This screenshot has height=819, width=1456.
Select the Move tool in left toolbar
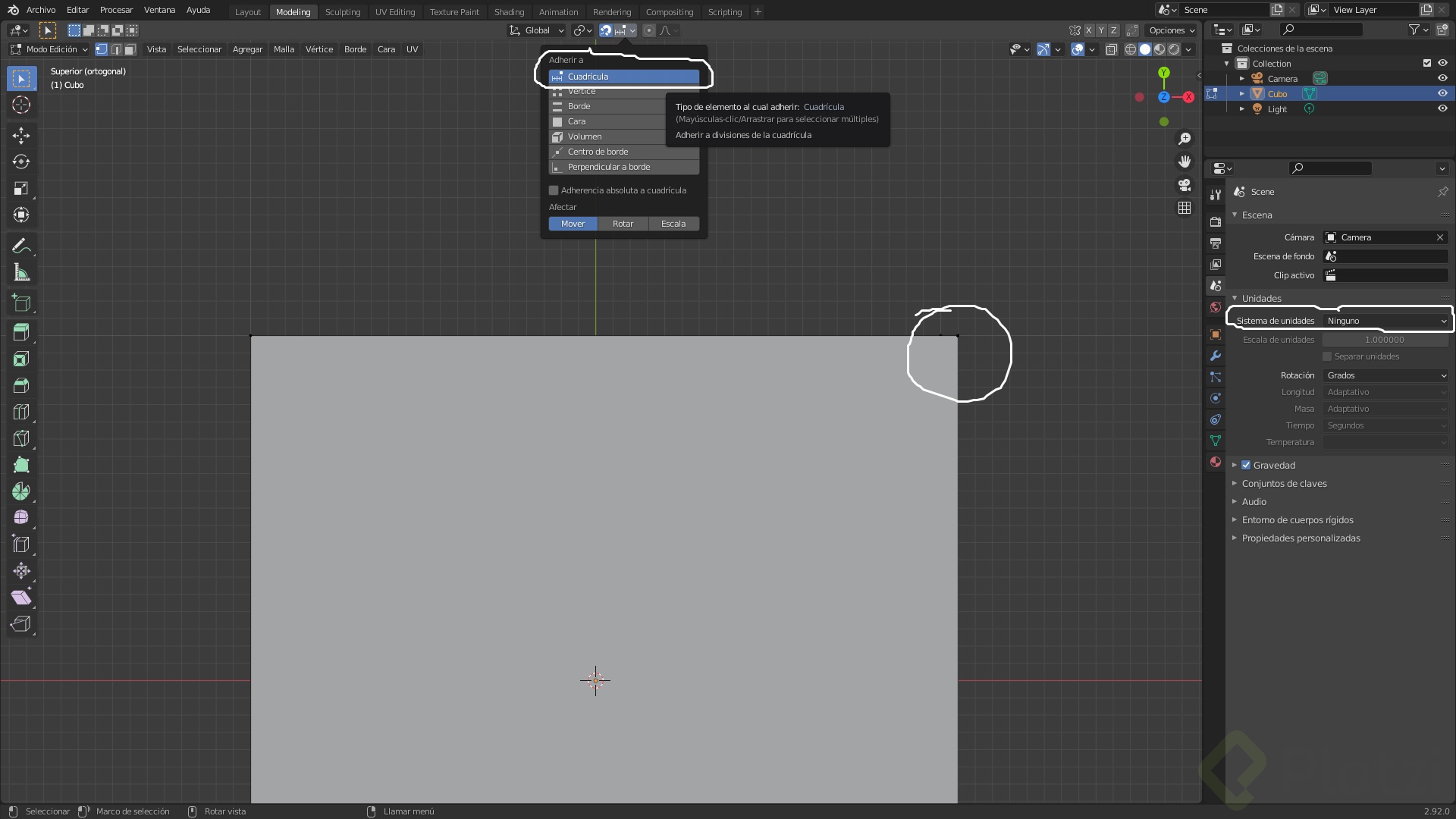point(21,136)
